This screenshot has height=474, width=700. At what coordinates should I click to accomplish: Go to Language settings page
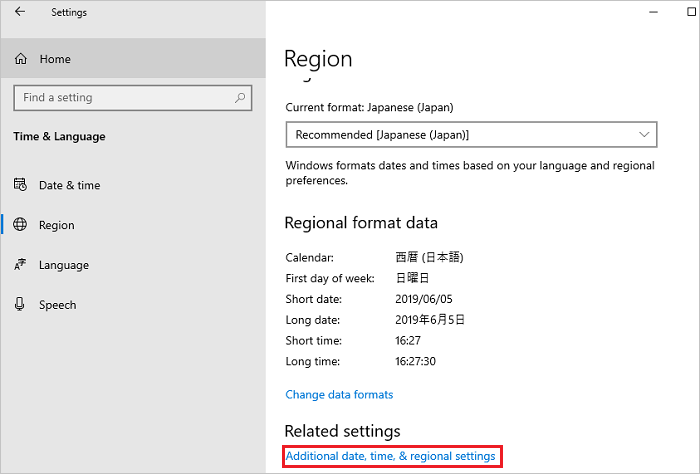point(133,265)
